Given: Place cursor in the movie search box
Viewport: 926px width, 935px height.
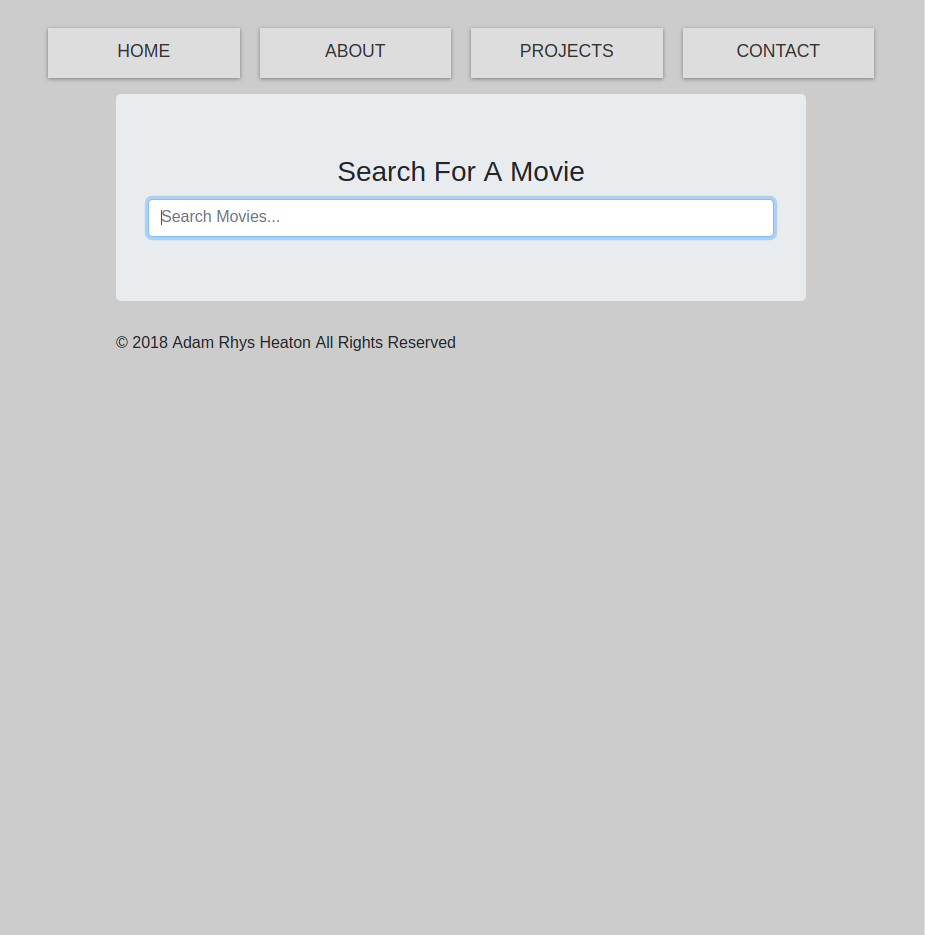Looking at the screenshot, I should (x=461, y=218).
